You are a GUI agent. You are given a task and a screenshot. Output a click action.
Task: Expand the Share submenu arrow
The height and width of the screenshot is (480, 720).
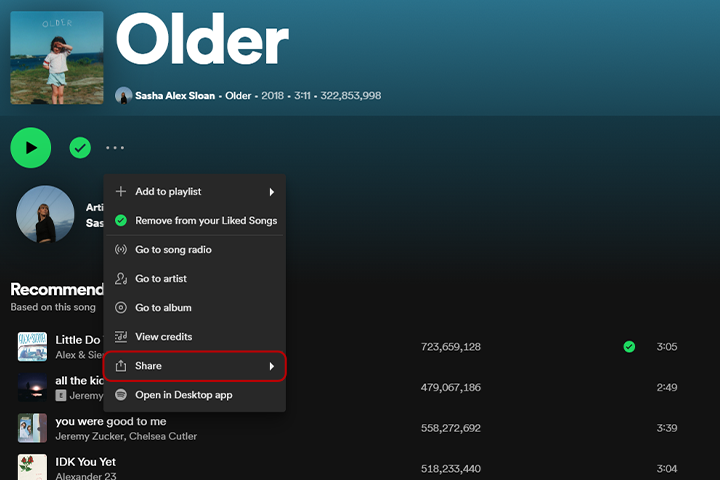coord(272,366)
